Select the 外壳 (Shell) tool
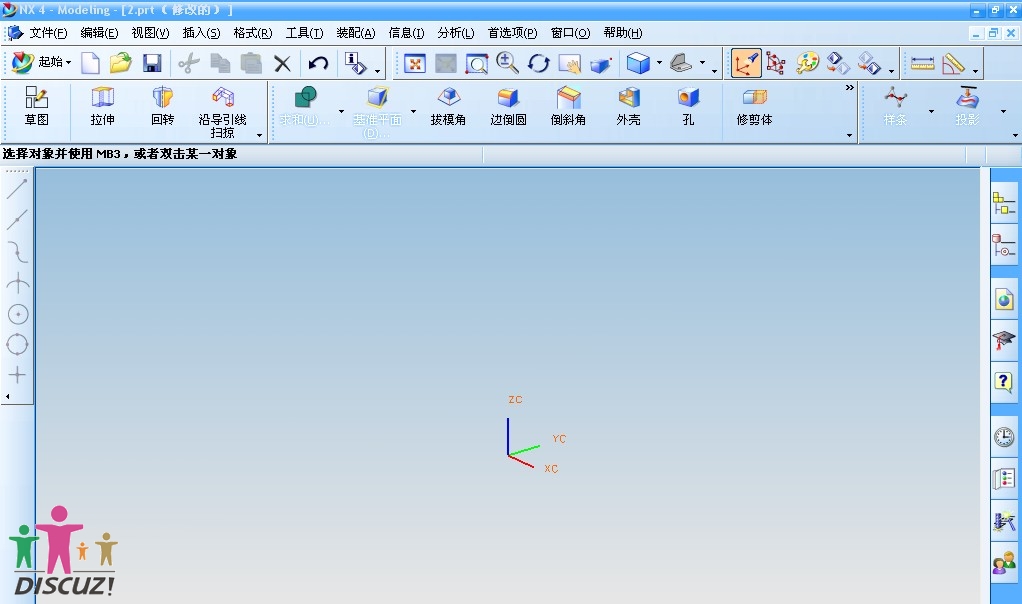 pos(628,106)
